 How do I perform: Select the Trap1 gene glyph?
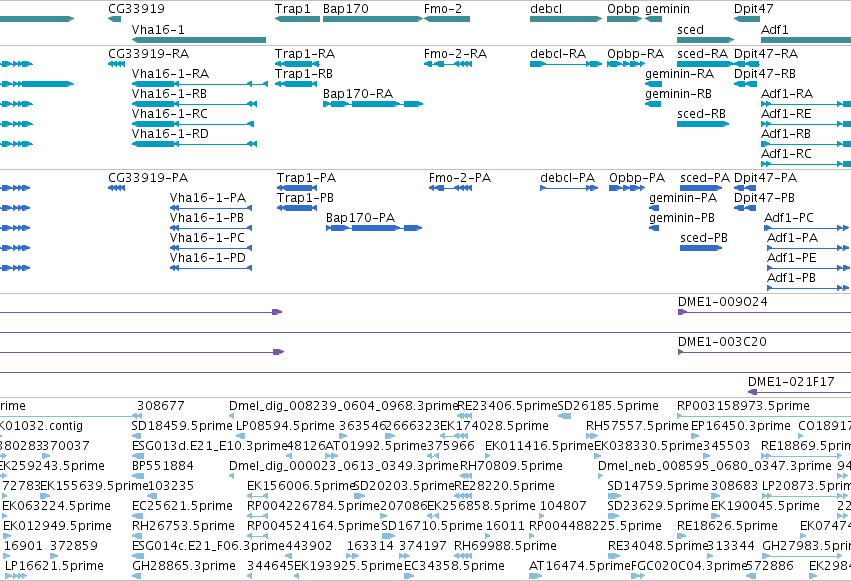[297, 19]
